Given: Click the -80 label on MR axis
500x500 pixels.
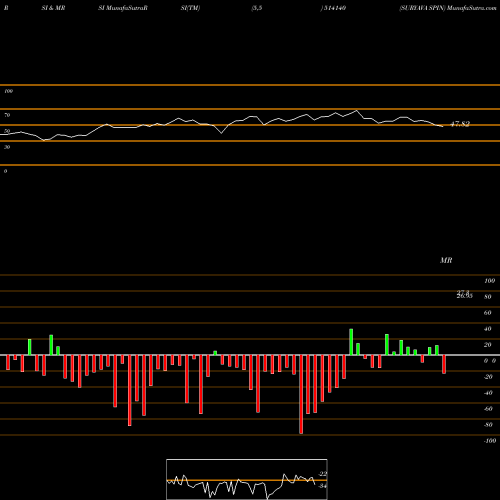Looking at the screenshot, I should pos(488,425).
